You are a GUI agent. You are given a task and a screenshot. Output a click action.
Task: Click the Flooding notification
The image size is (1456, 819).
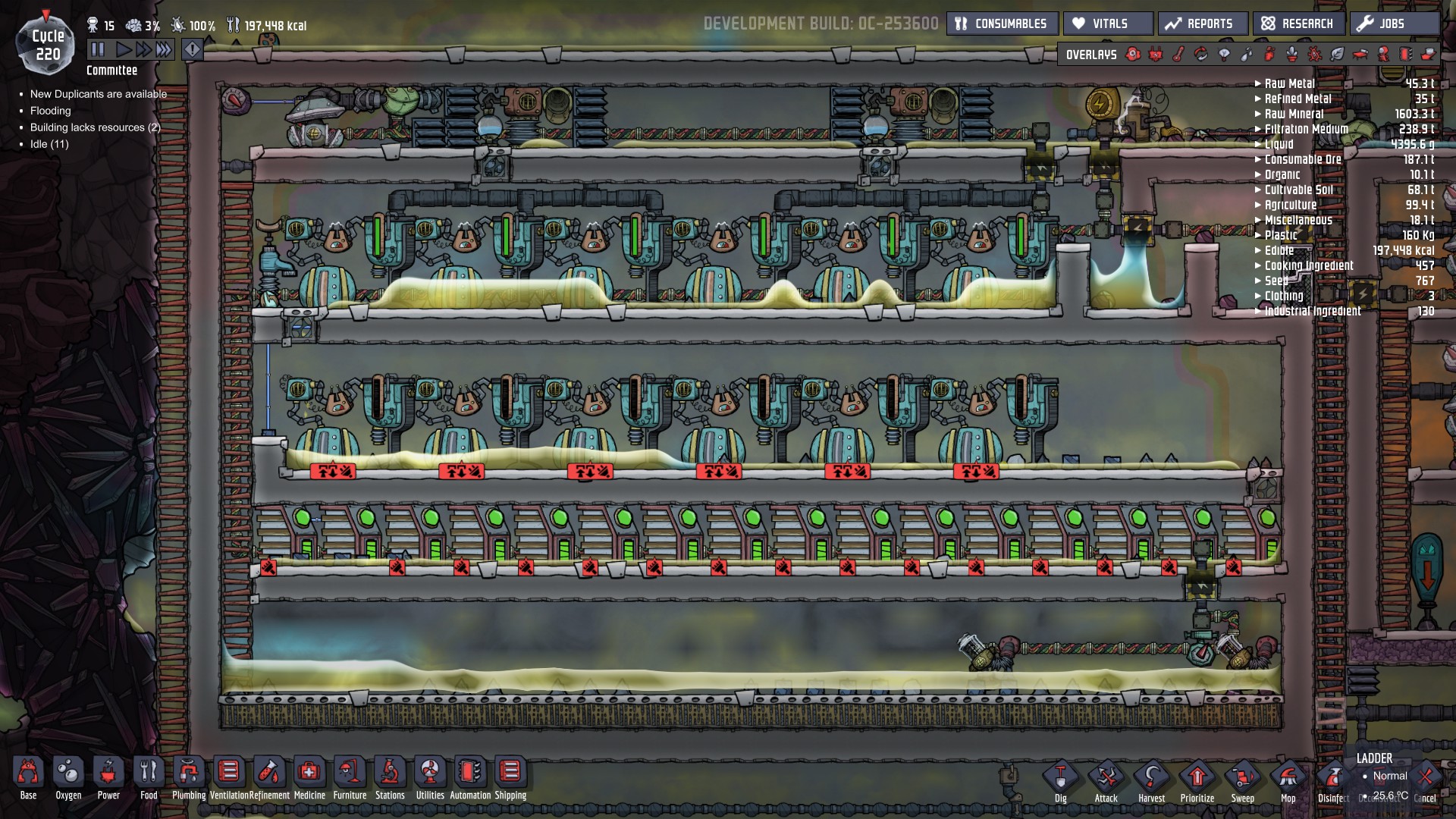click(51, 111)
